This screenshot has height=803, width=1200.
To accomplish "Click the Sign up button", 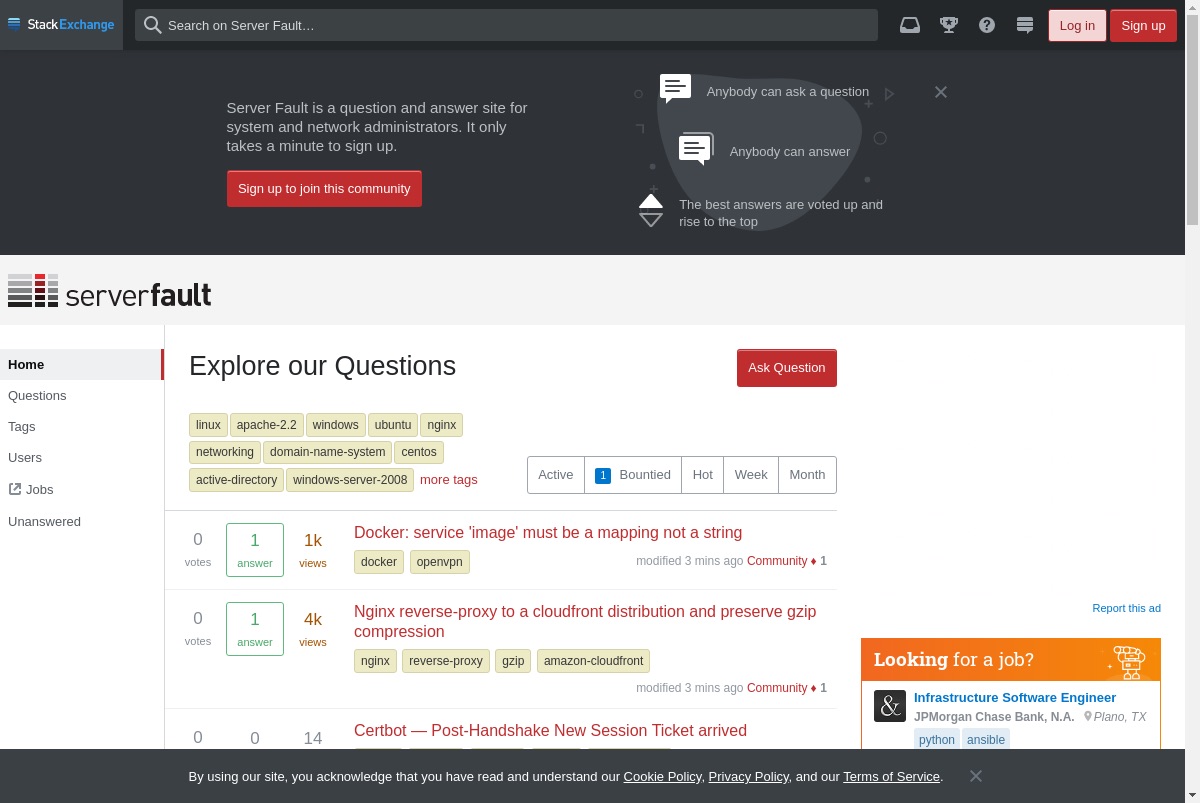I will 1143,25.
